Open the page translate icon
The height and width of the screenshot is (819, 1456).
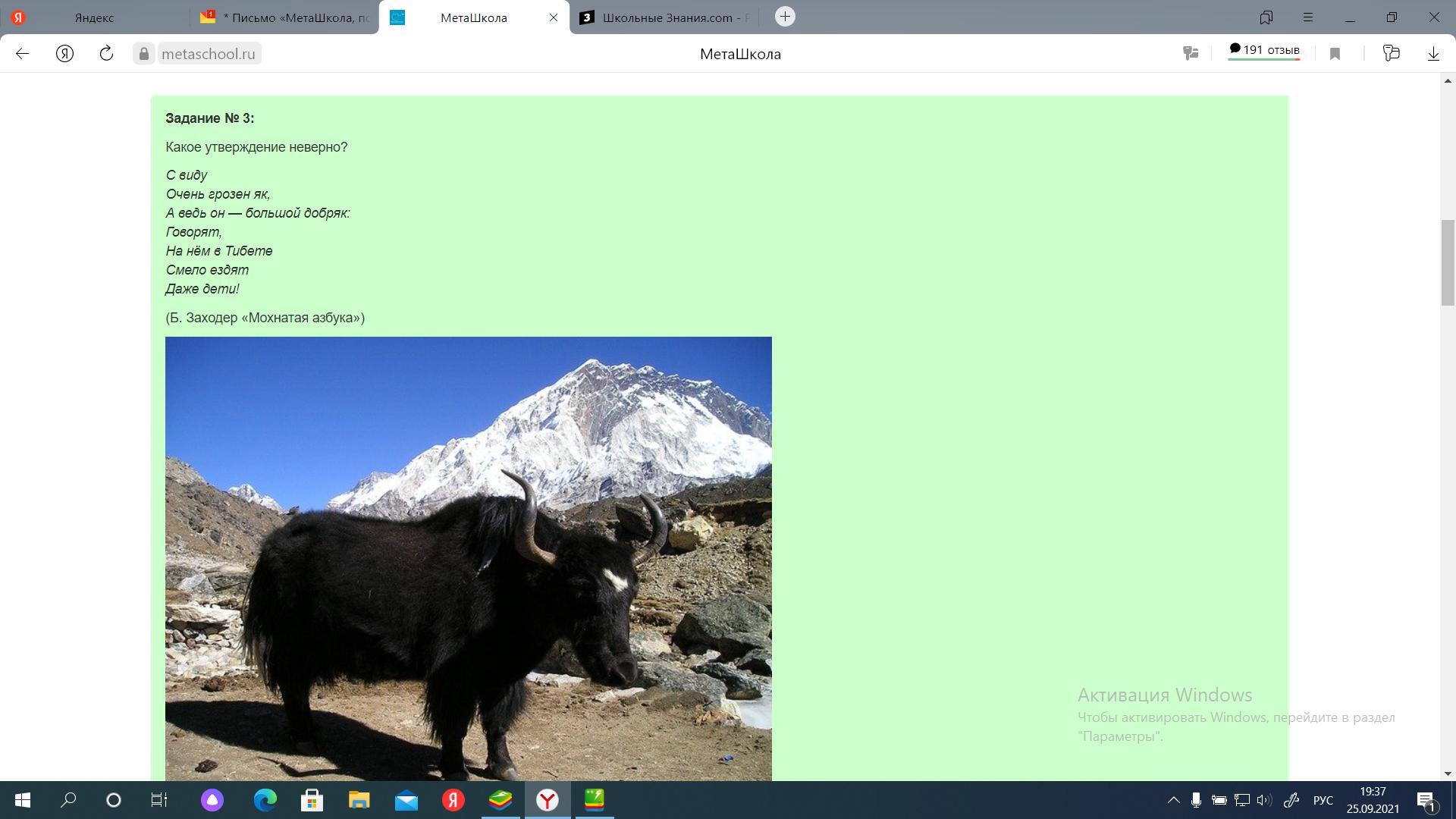coord(1191,53)
